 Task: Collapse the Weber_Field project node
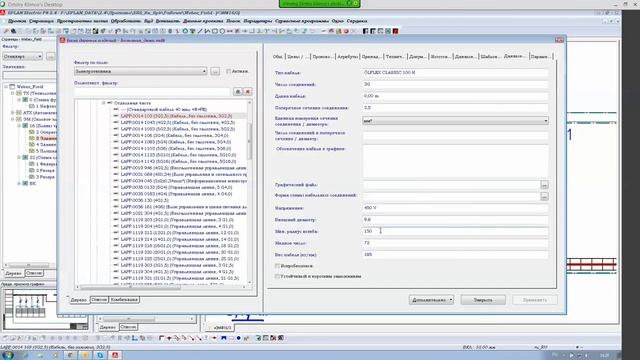click(x=6, y=87)
